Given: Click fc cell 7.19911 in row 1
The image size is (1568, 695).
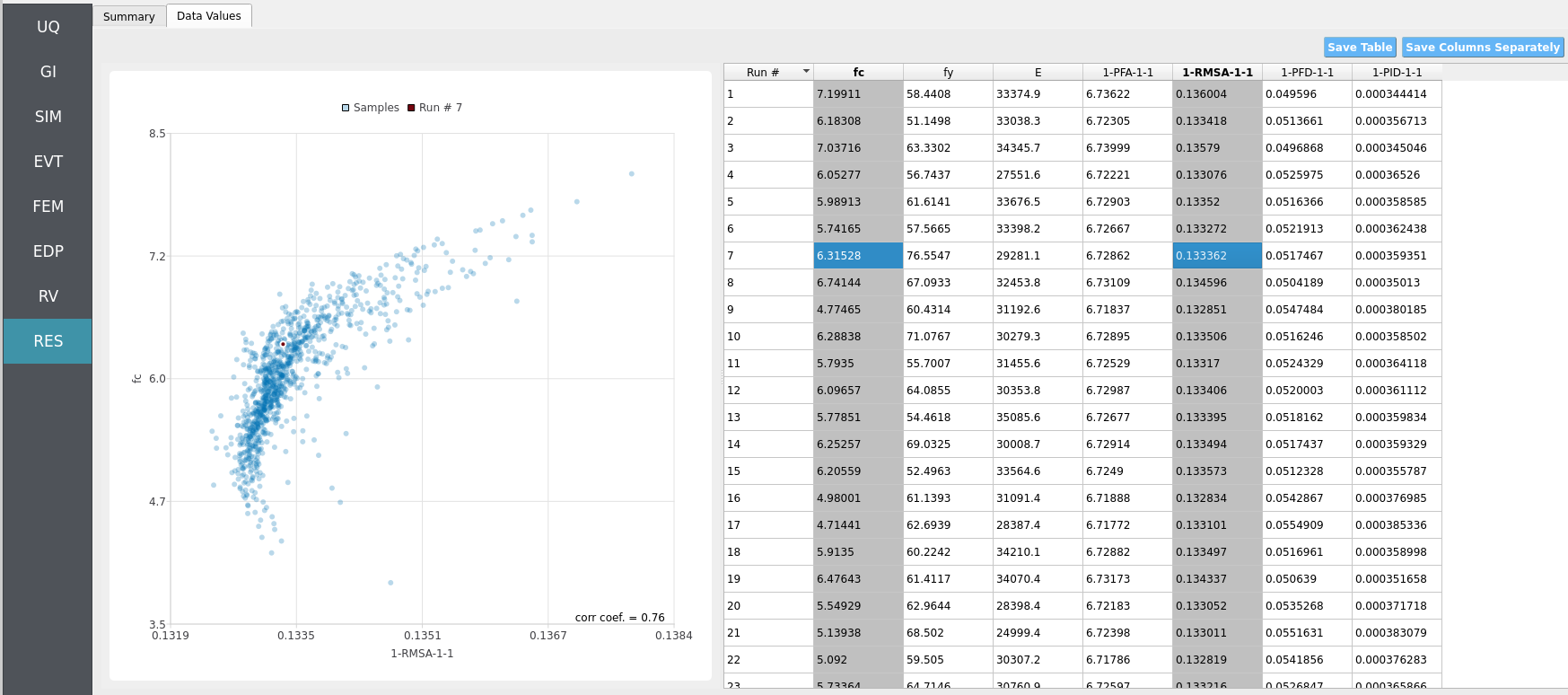Looking at the screenshot, I should (x=858, y=93).
